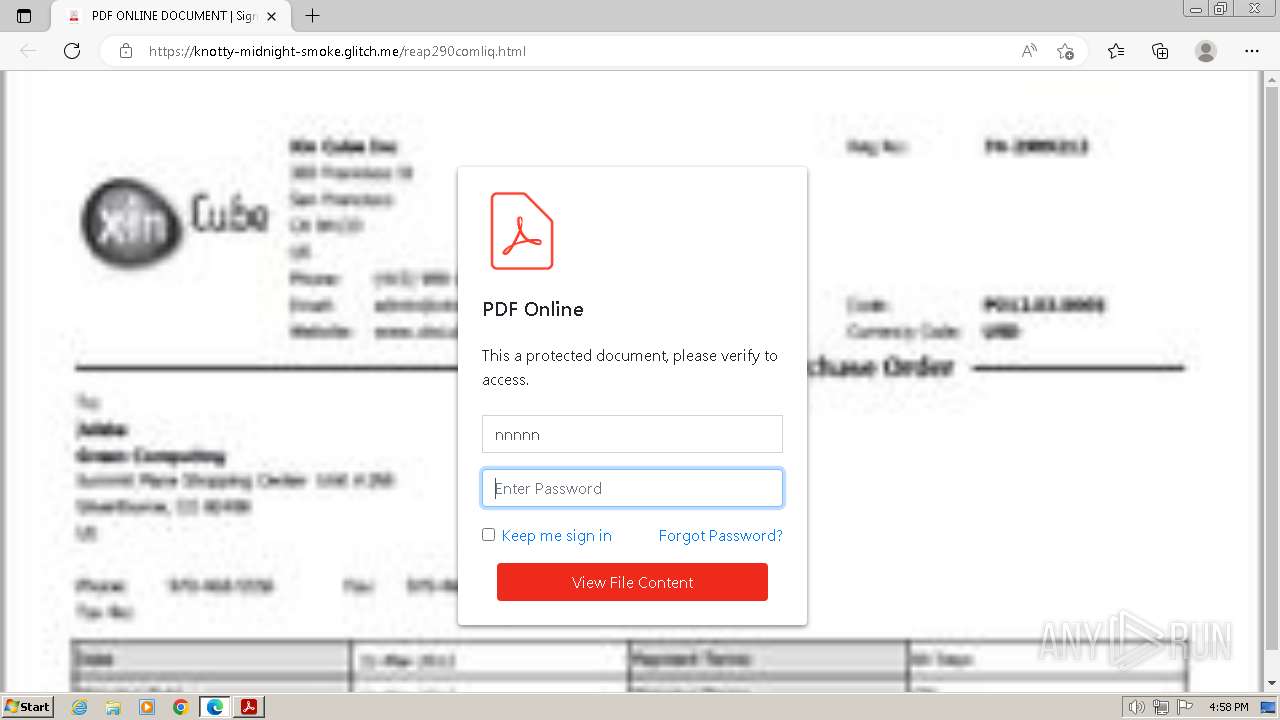
Task: Launch Internet Explorer from the taskbar
Action: [80, 707]
